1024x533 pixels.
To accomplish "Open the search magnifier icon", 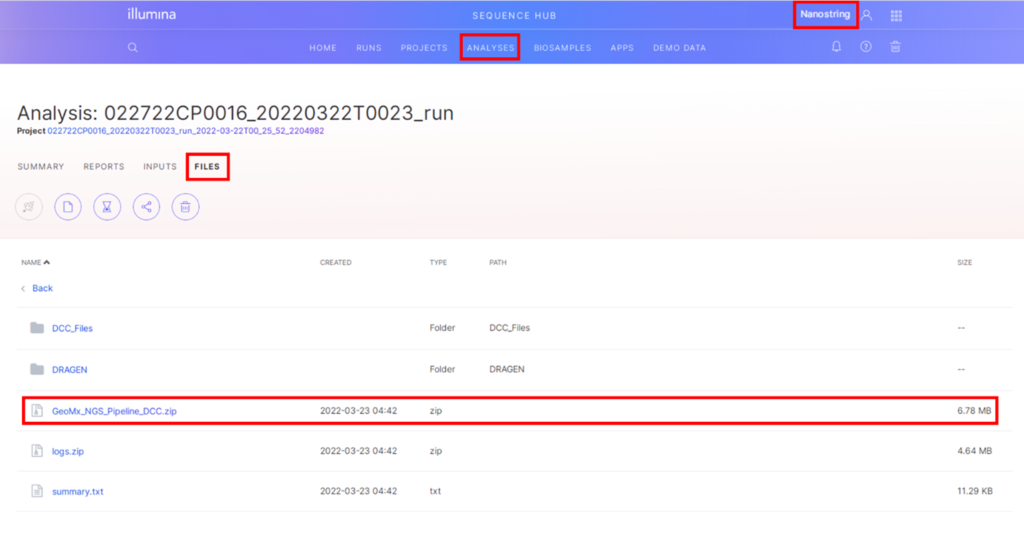I will [133, 47].
